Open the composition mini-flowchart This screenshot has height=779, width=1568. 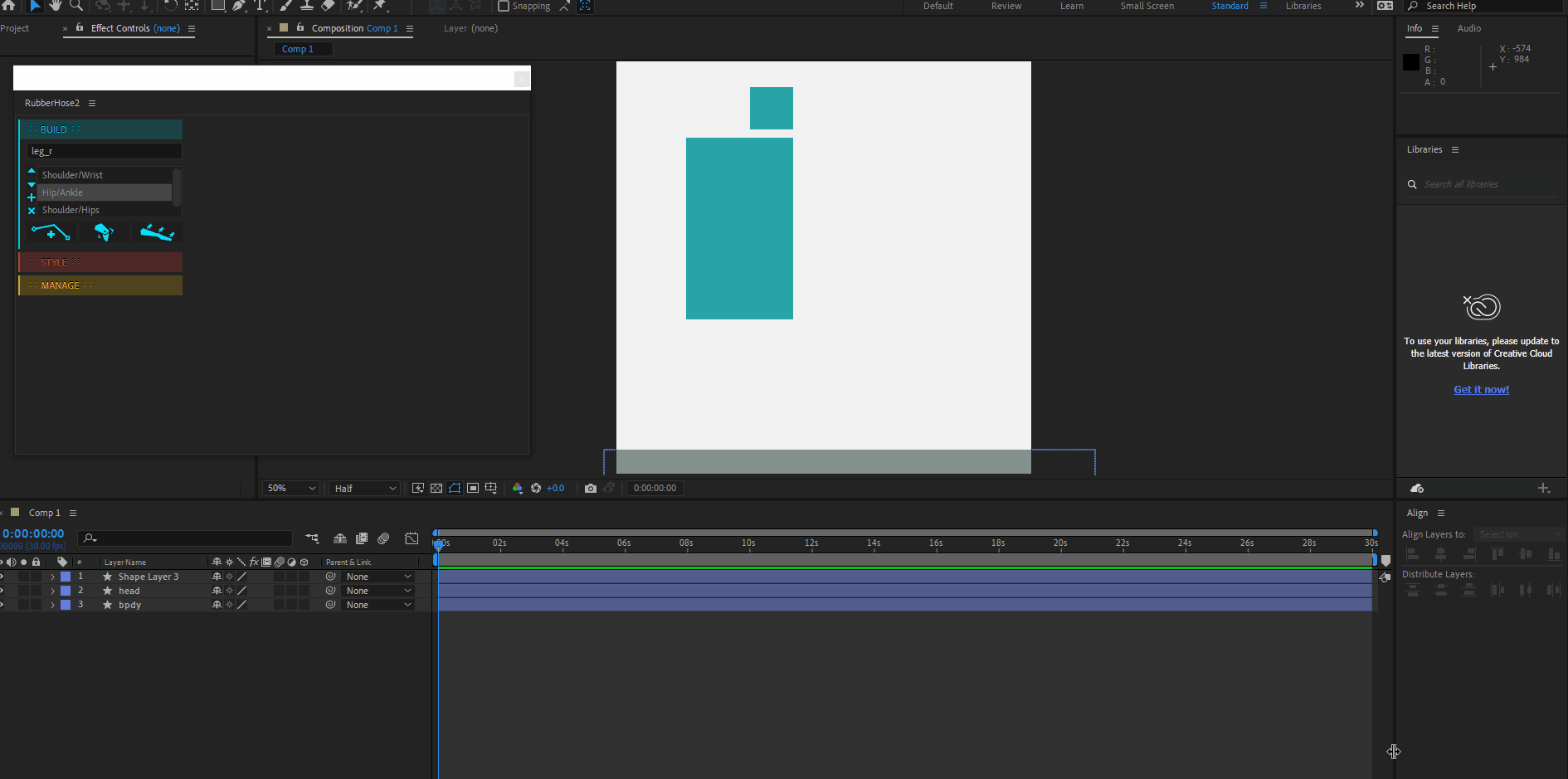312,538
